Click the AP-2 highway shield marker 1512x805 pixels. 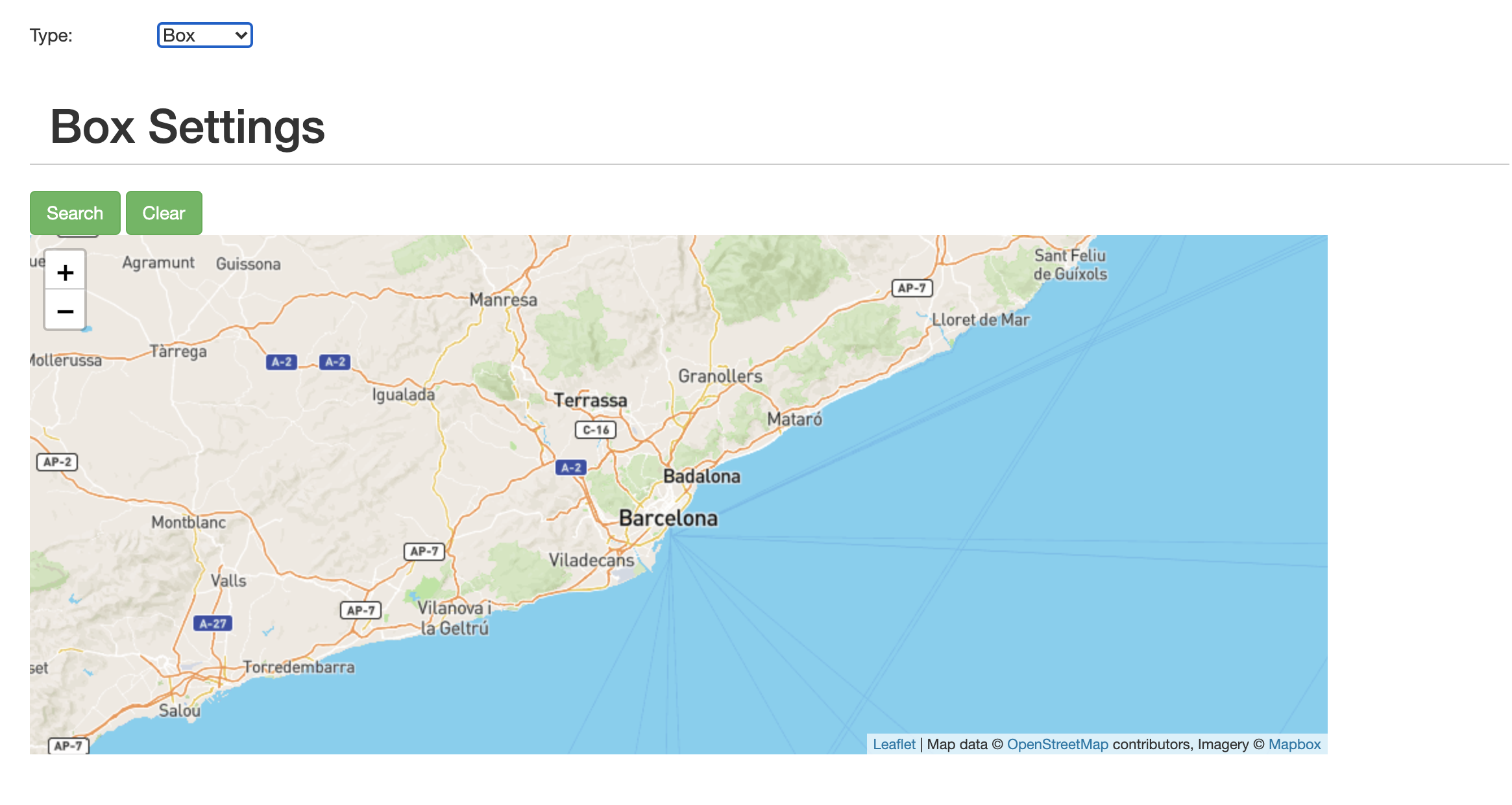tap(57, 462)
